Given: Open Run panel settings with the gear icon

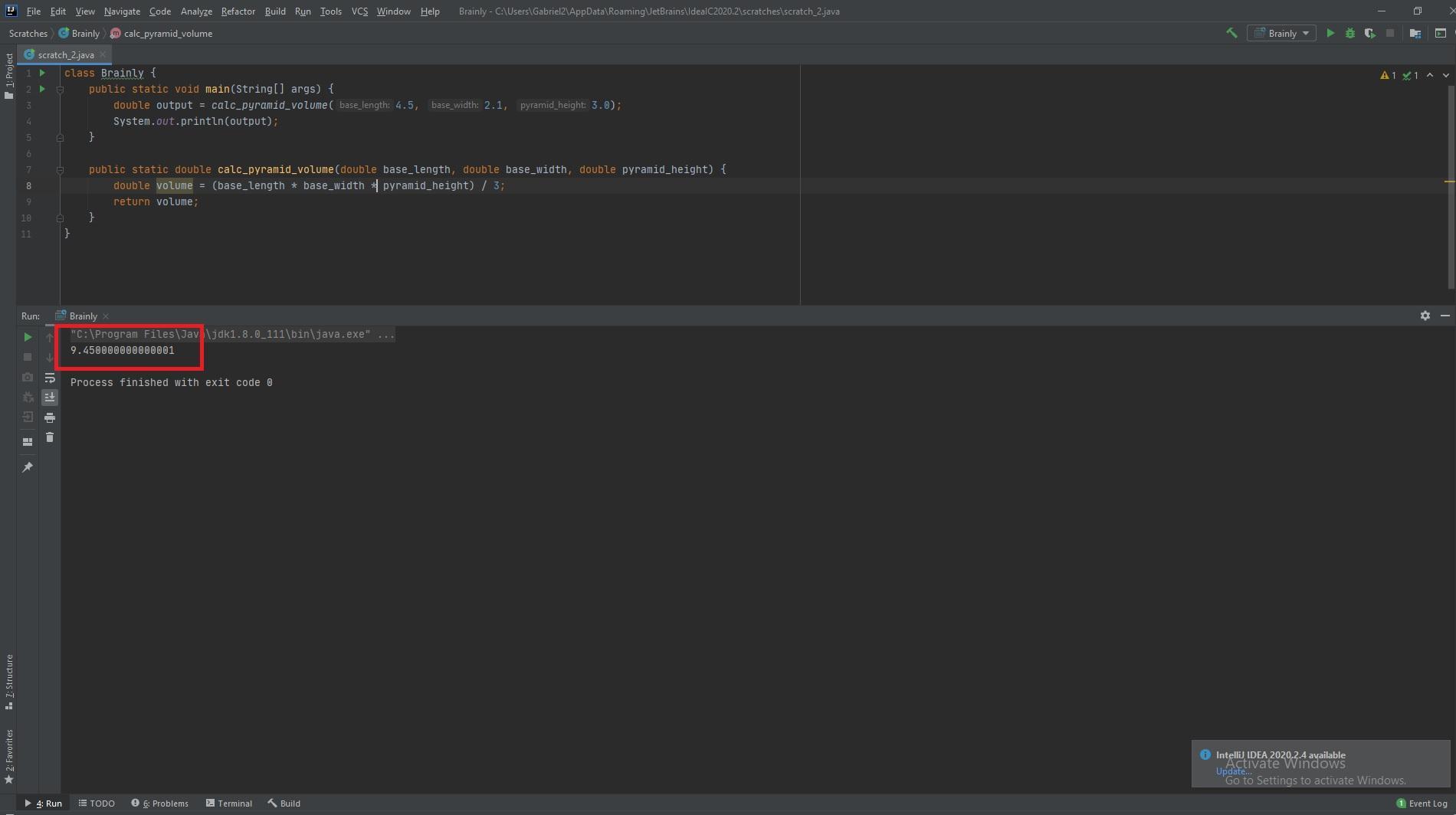Looking at the screenshot, I should pyautogui.click(x=1425, y=316).
